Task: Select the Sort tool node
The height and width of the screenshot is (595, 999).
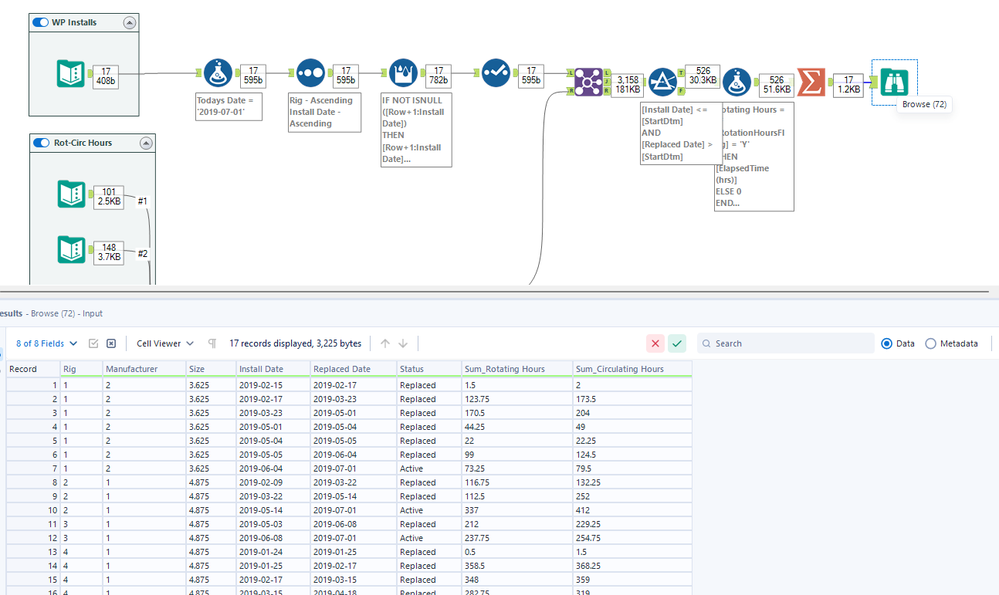Action: click(309, 74)
